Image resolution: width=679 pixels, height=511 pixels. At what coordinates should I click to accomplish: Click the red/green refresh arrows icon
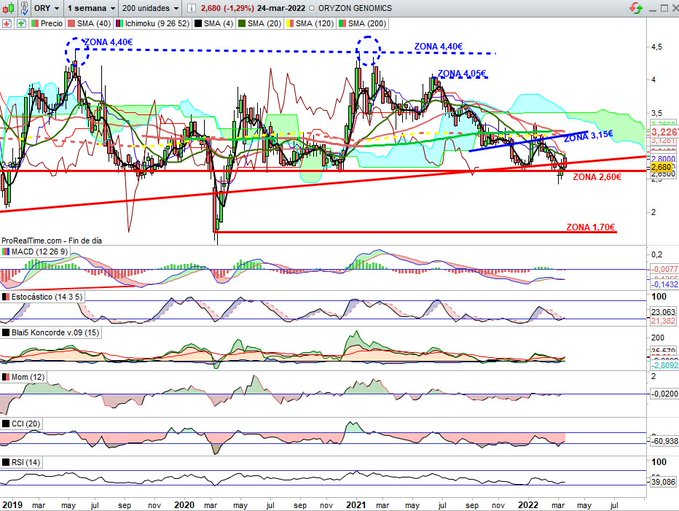pos(636,8)
